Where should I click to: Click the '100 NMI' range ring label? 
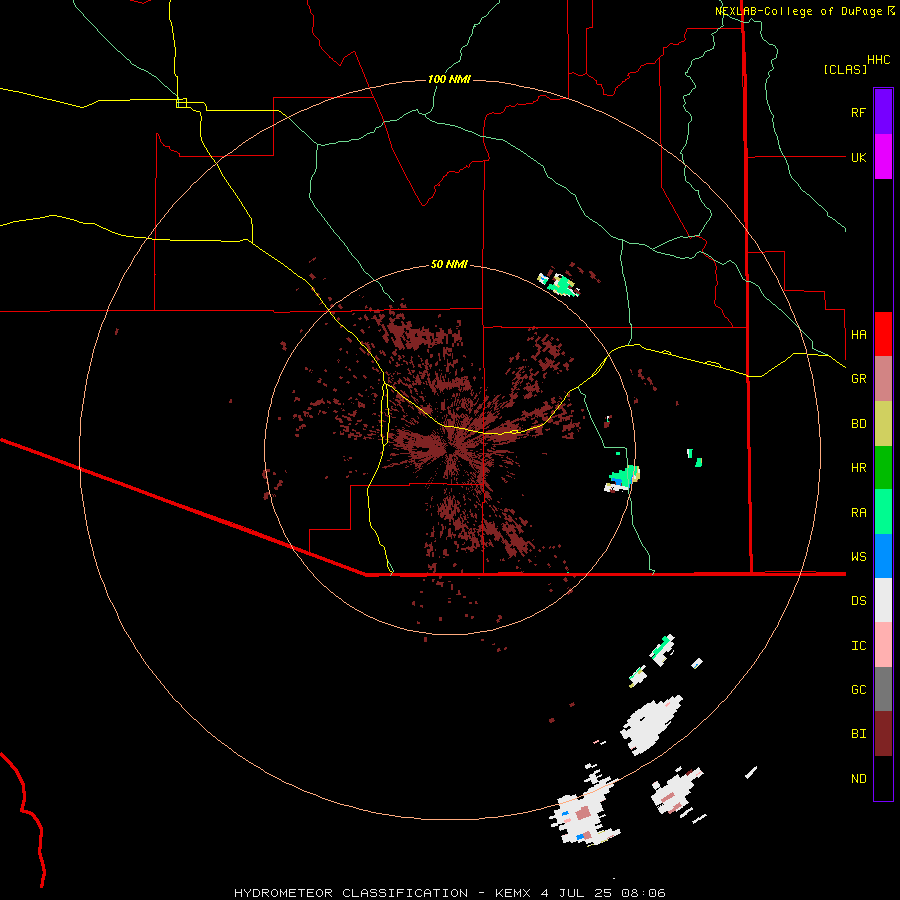tap(449, 79)
